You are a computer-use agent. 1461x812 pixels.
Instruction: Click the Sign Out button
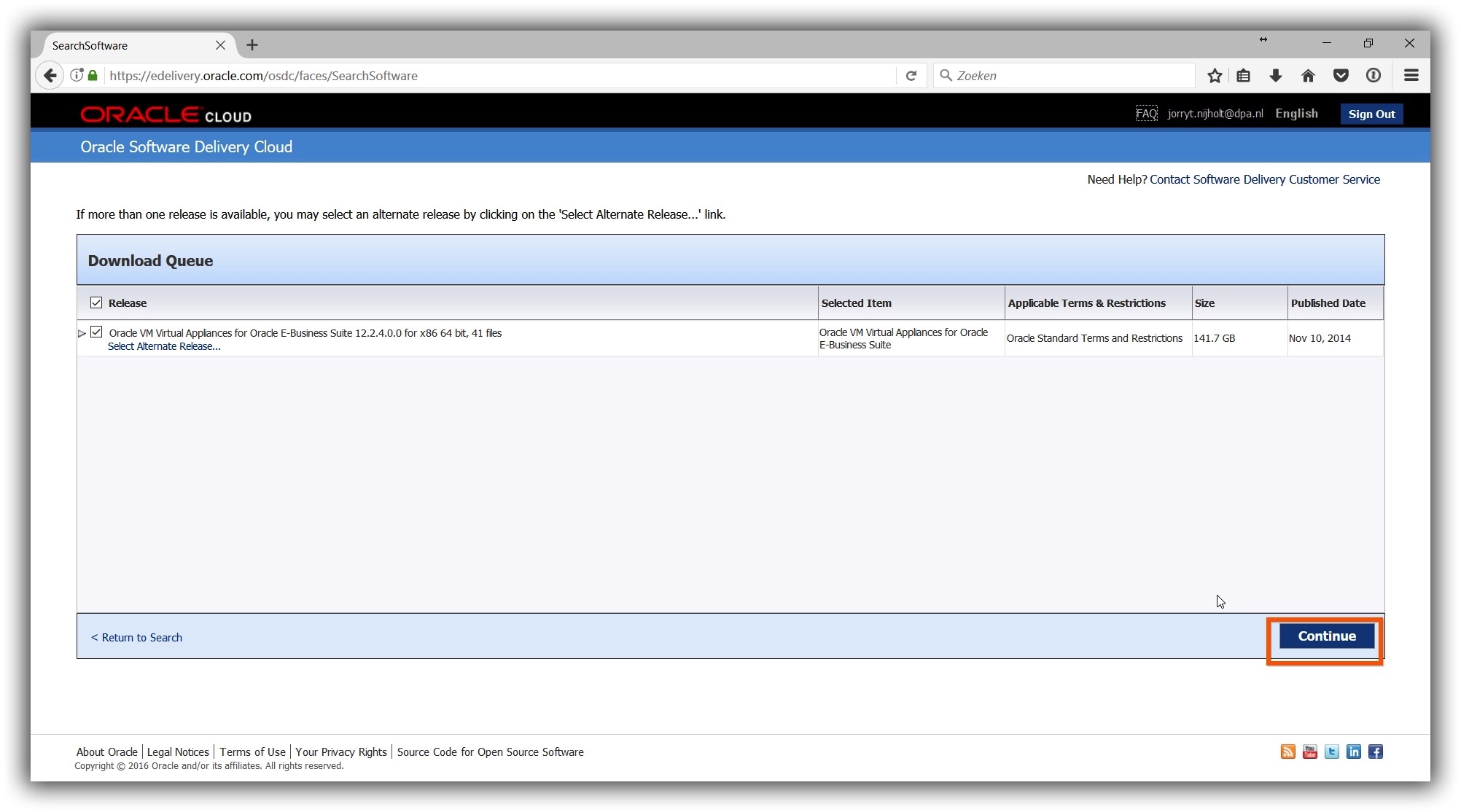click(1371, 114)
